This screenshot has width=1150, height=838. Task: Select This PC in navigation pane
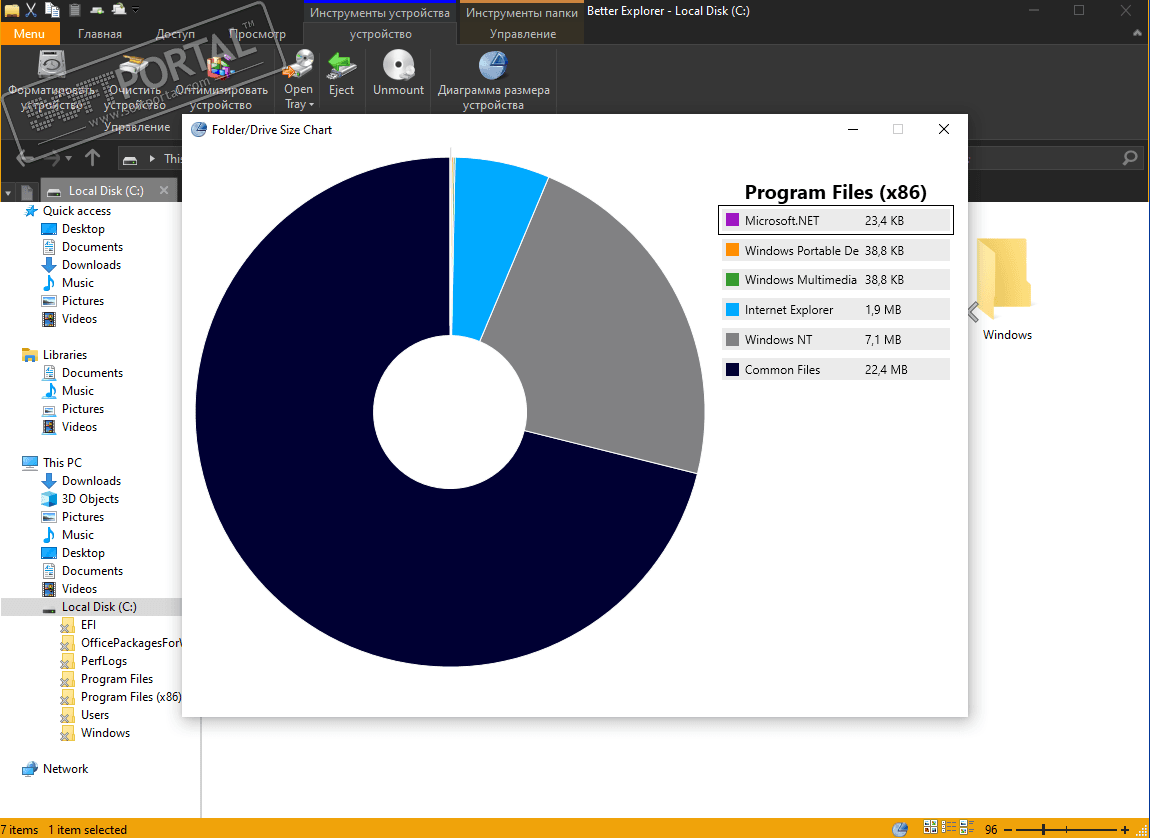point(62,463)
